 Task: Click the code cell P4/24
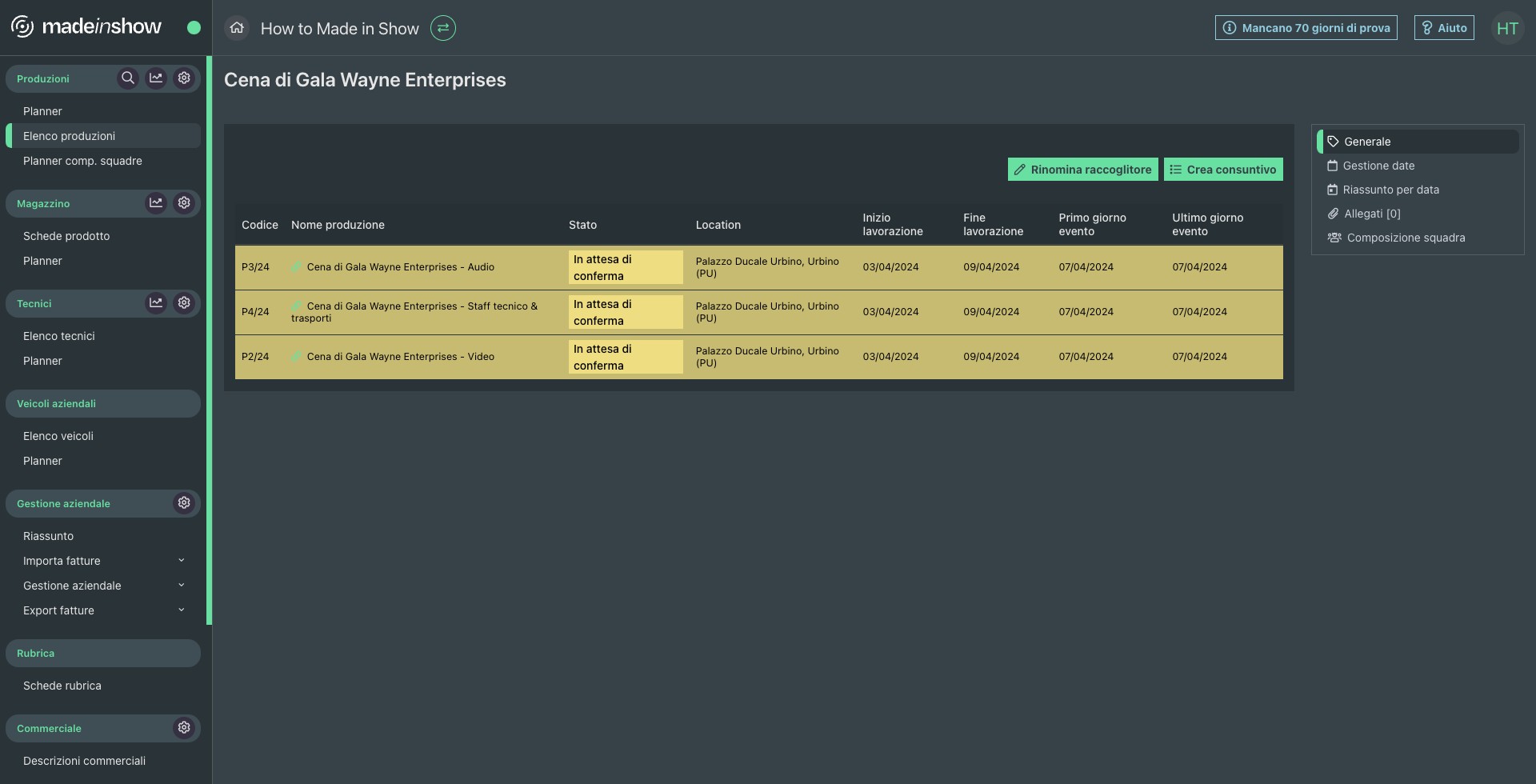click(255, 311)
